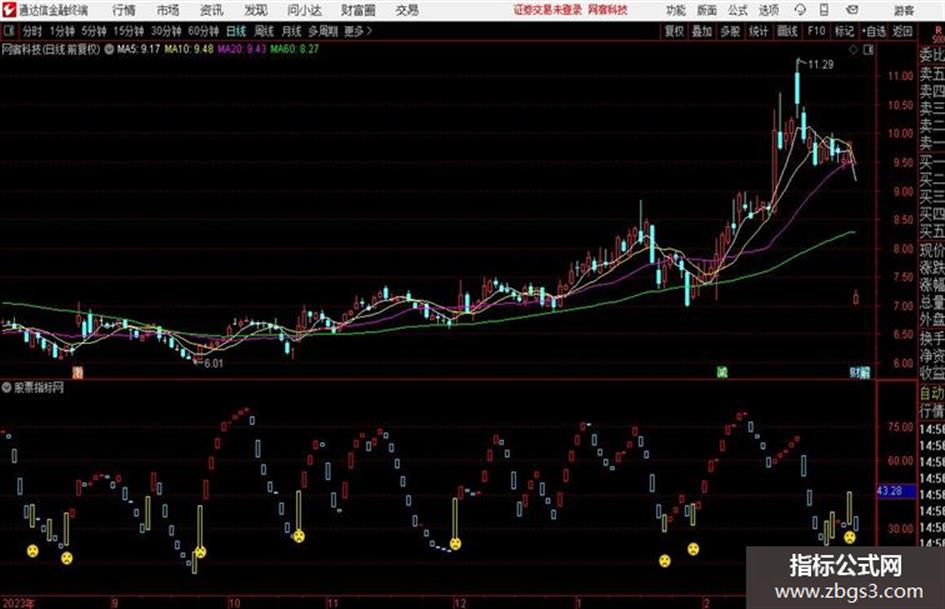Click the 11.29 high price label
This screenshot has width=945, height=609.
[x=821, y=65]
